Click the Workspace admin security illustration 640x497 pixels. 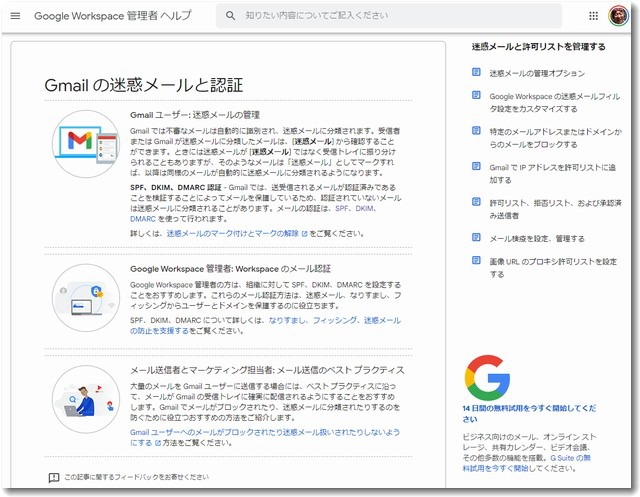coord(86,297)
